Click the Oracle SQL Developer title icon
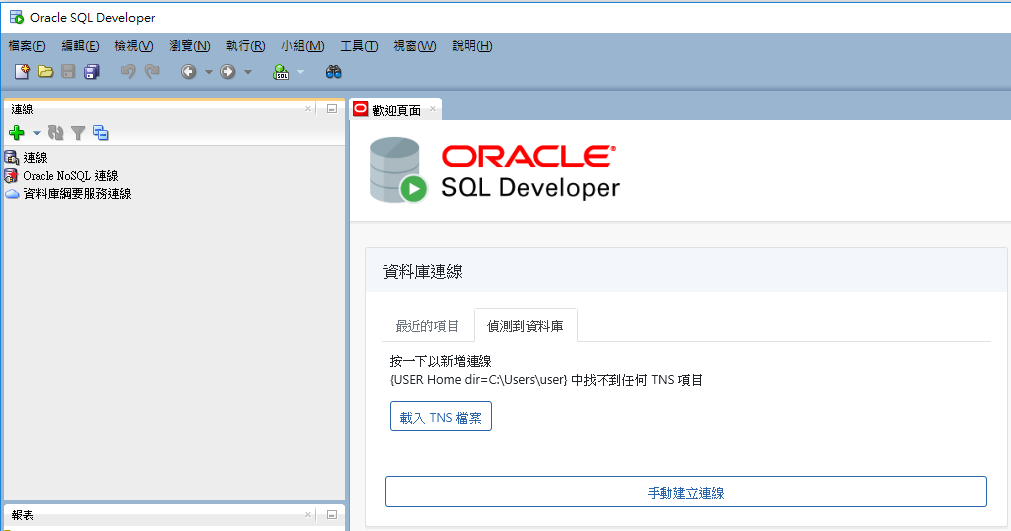 [x=17, y=17]
